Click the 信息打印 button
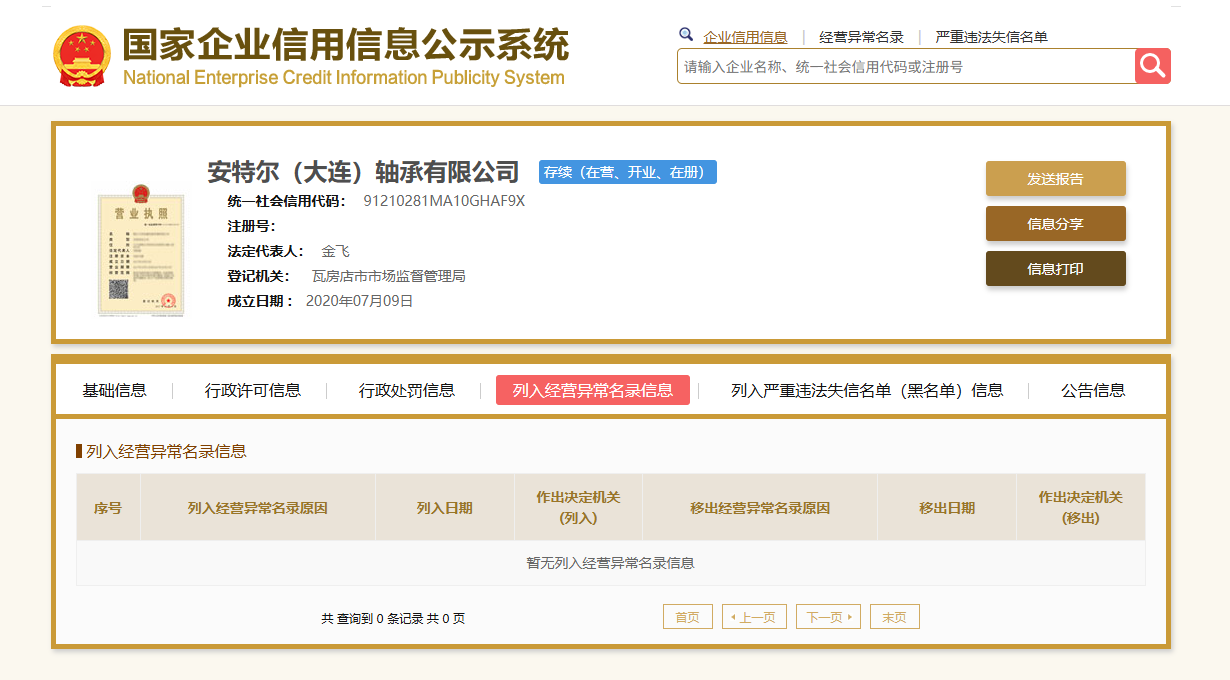This screenshot has width=1230, height=680. [1055, 268]
